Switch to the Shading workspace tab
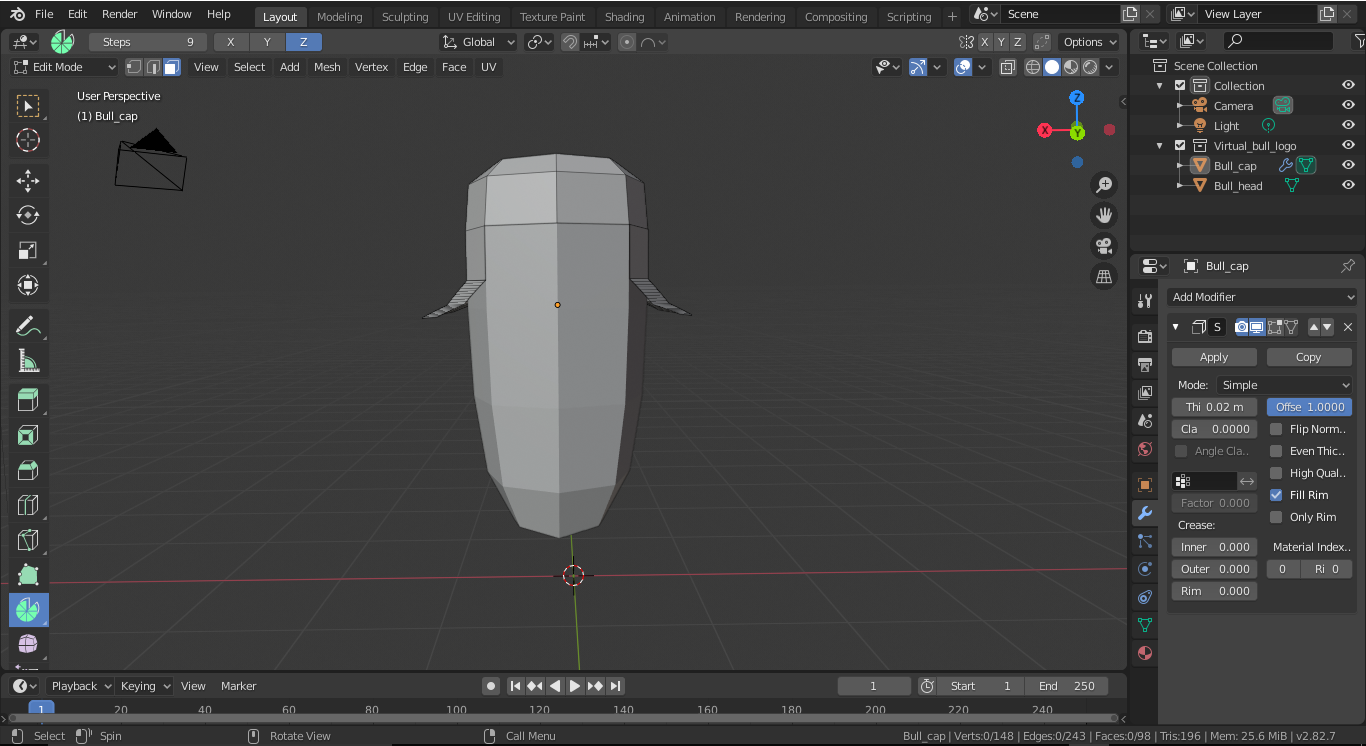1366x746 pixels. [x=624, y=16]
